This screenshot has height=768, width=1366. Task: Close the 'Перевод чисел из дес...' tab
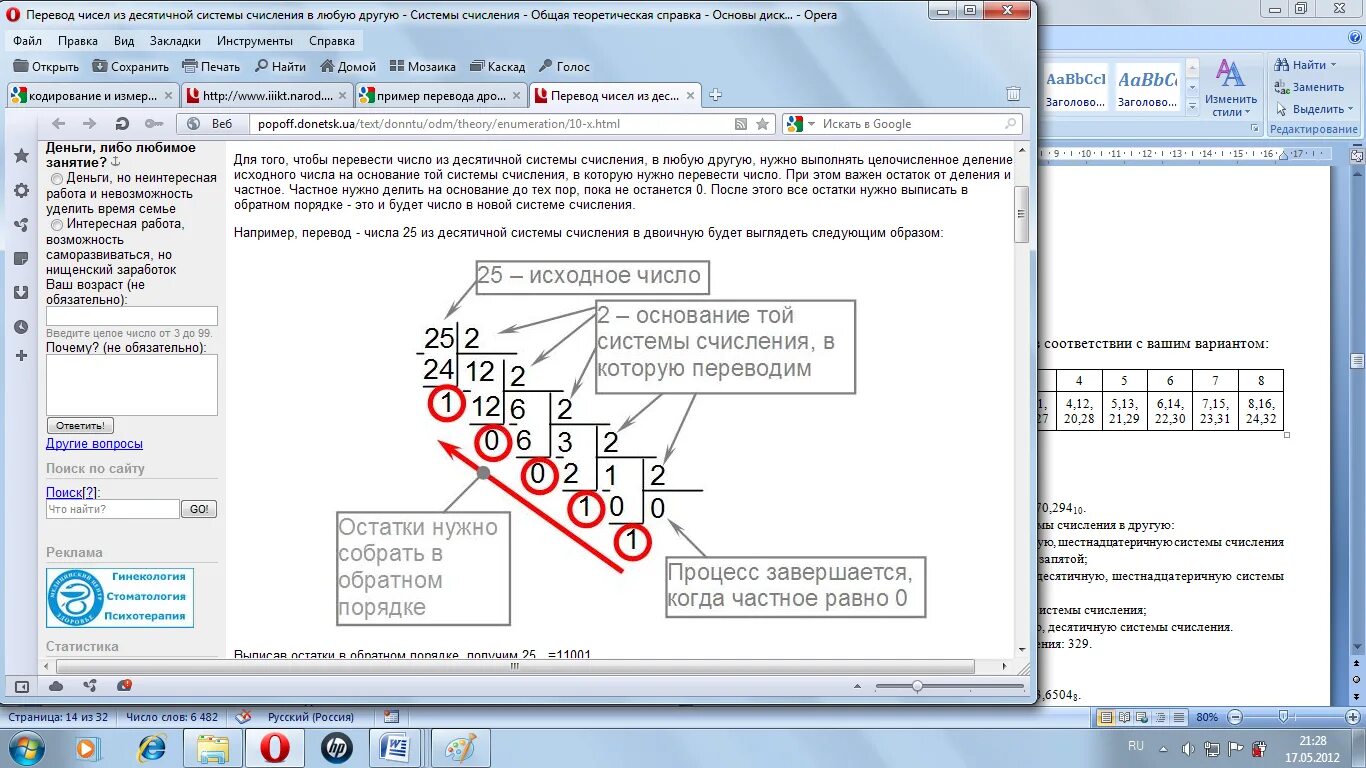pos(689,96)
